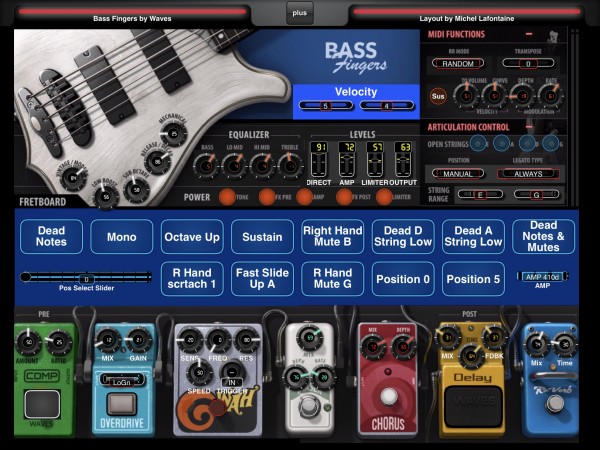Toggle the Sus button in MIDI Functions

click(438, 96)
